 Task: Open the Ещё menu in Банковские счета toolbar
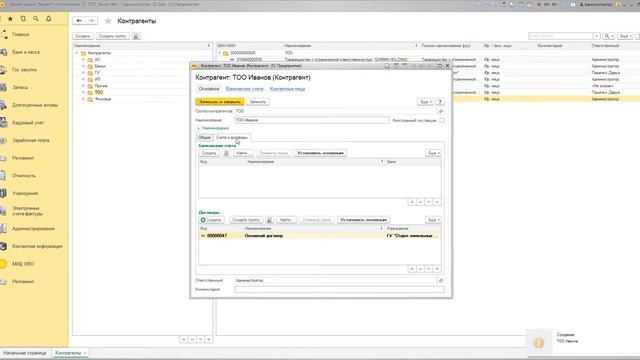pyautogui.click(x=433, y=153)
